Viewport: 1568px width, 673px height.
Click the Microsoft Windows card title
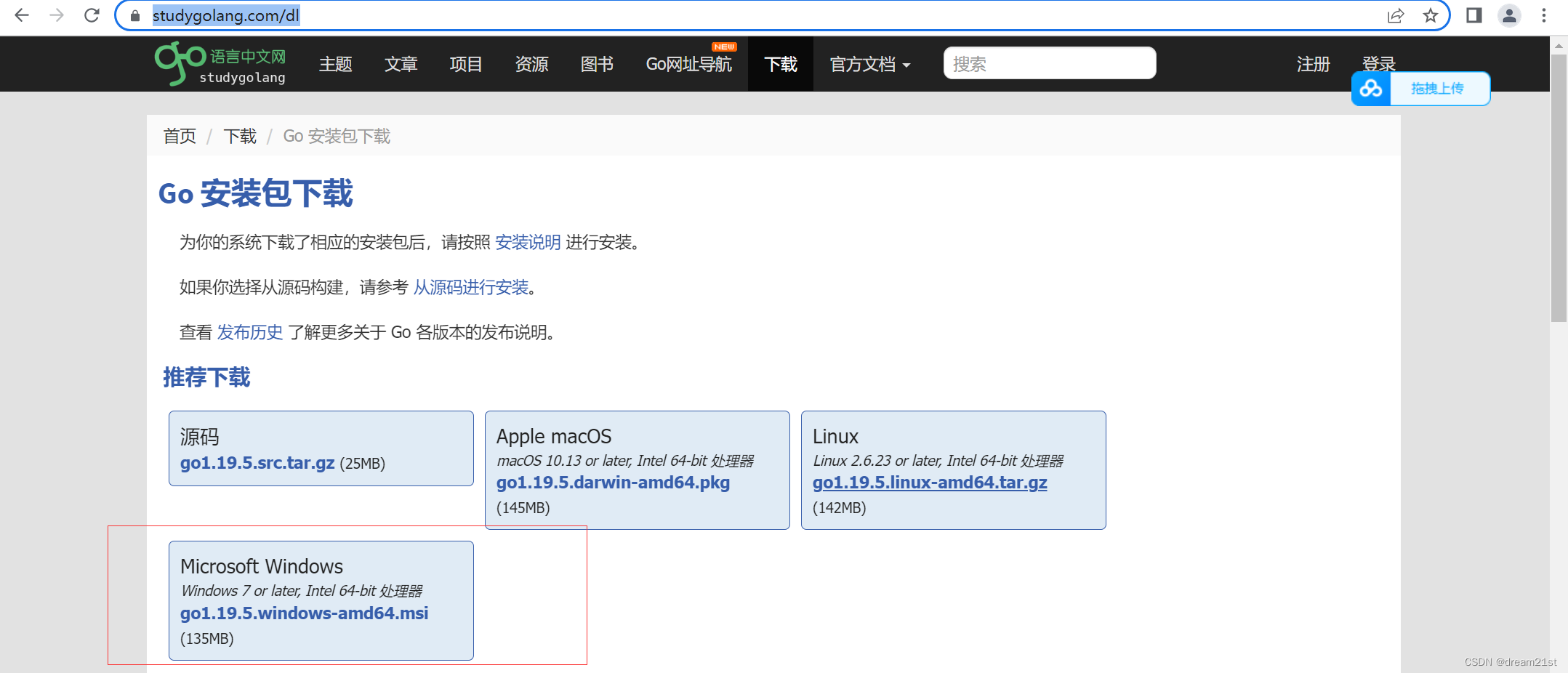pos(262,566)
